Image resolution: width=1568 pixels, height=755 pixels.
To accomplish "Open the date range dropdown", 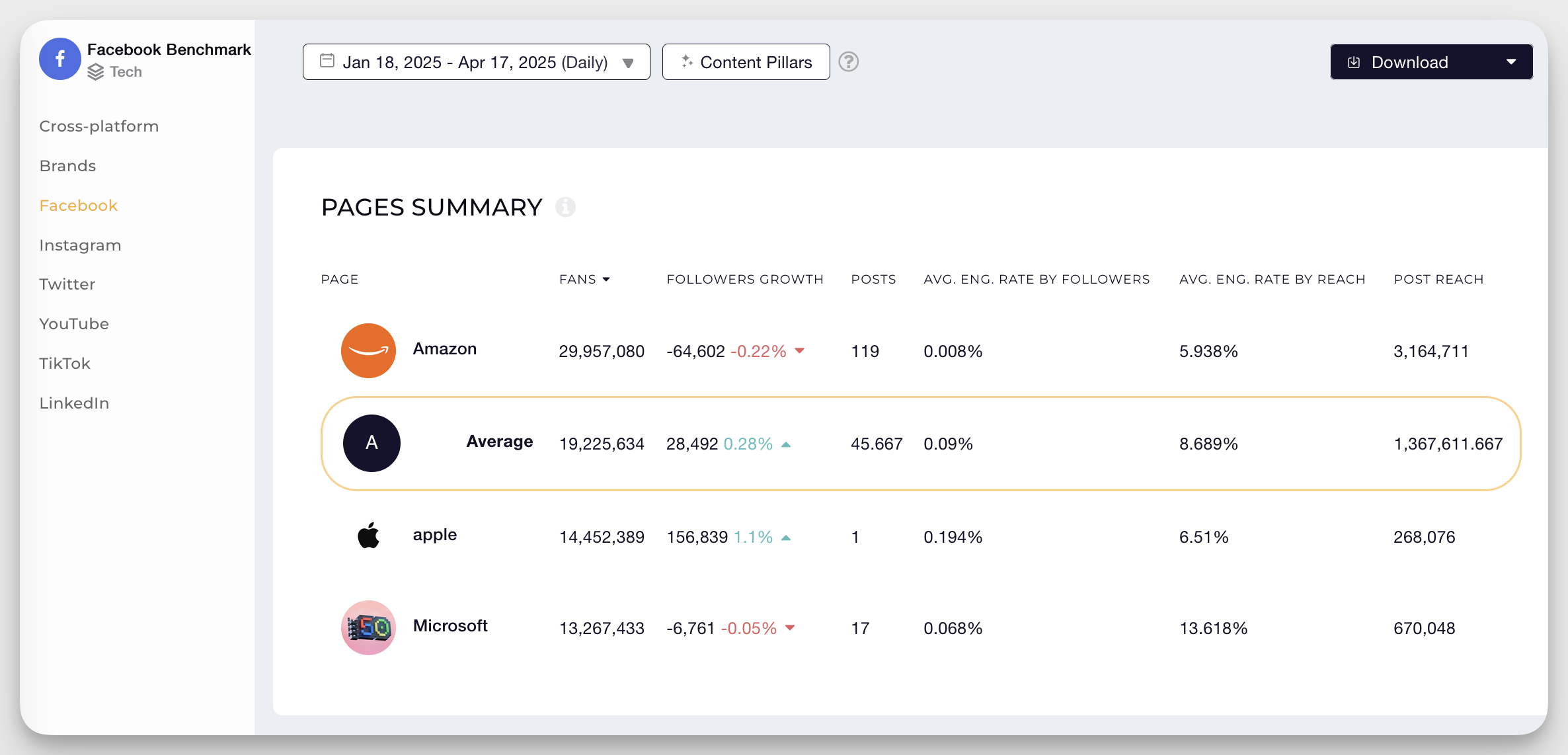I will [x=476, y=62].
